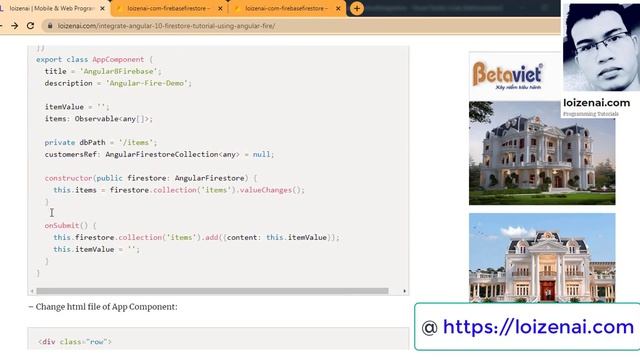View site security lock information
The image size is (640, 360).
50,26
